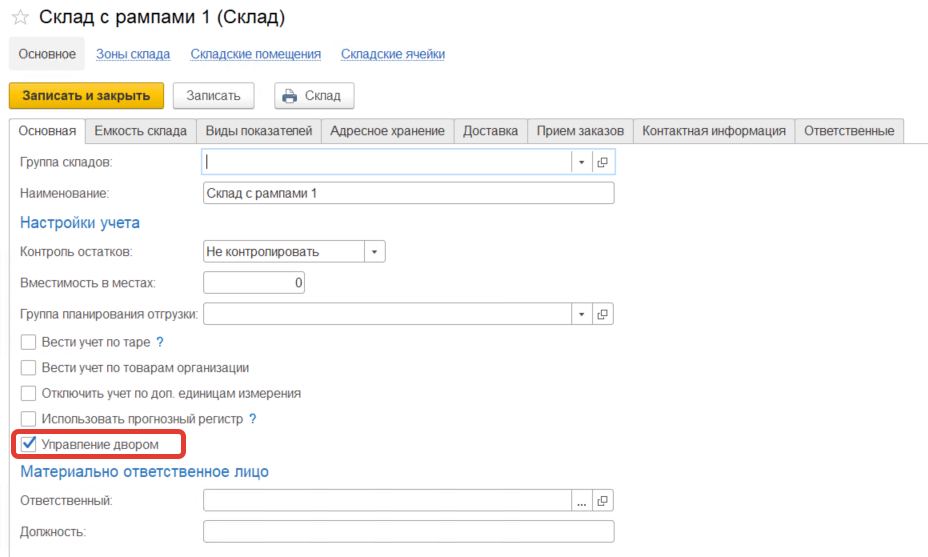This screenshot has width=928, height=557.
Task: Tick Вести учет по товарам организации
Action: 29,368
